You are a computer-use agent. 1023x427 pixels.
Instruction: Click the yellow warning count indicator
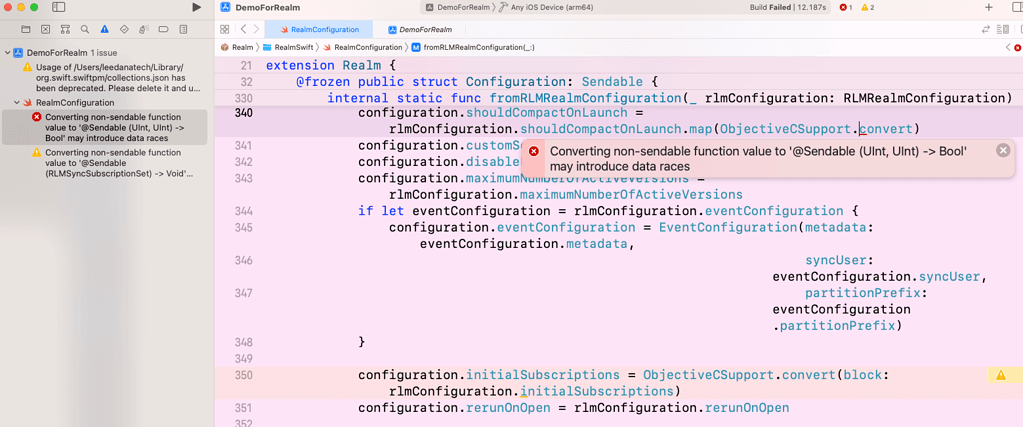pos(867,7)
